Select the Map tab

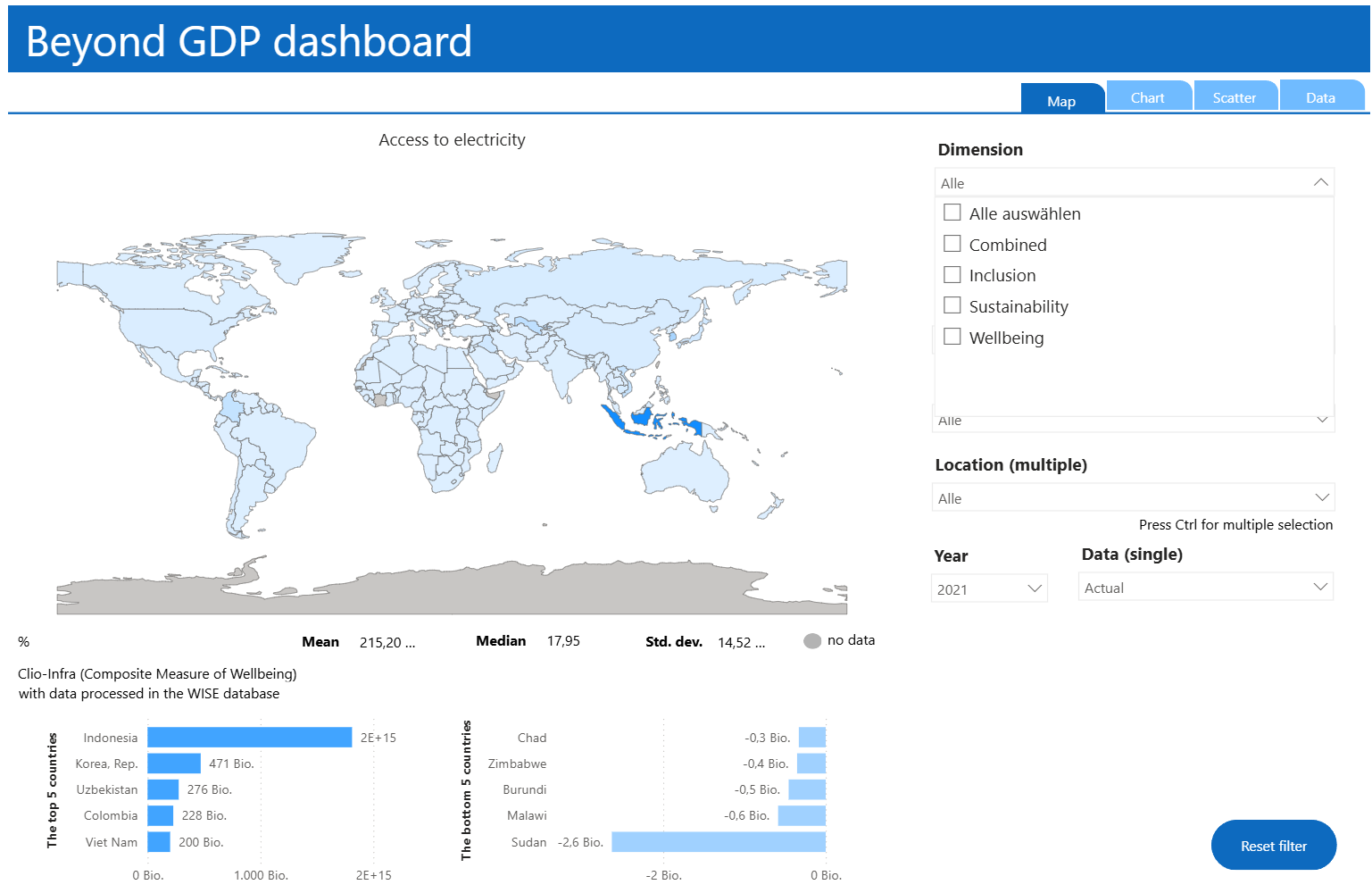point(1061,101)
